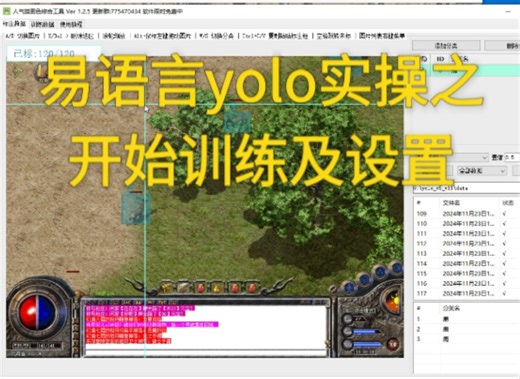Select file row 115
520x379 pixels.
[467, 274]
